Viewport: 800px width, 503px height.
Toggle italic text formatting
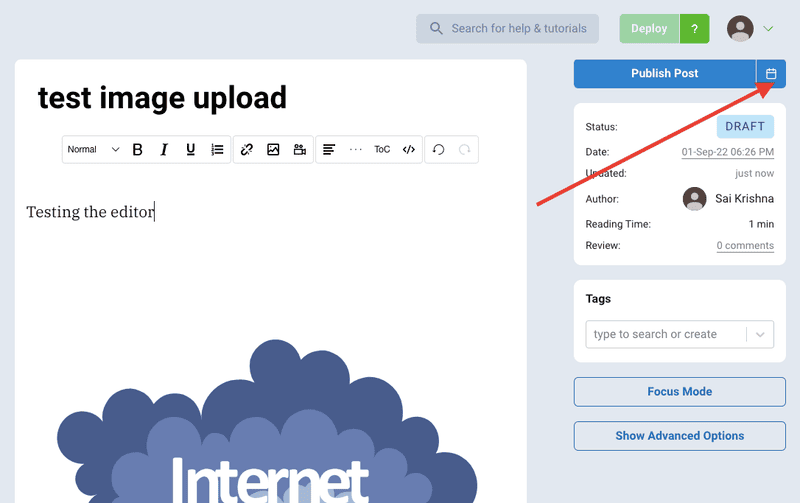tap(164, 150)
